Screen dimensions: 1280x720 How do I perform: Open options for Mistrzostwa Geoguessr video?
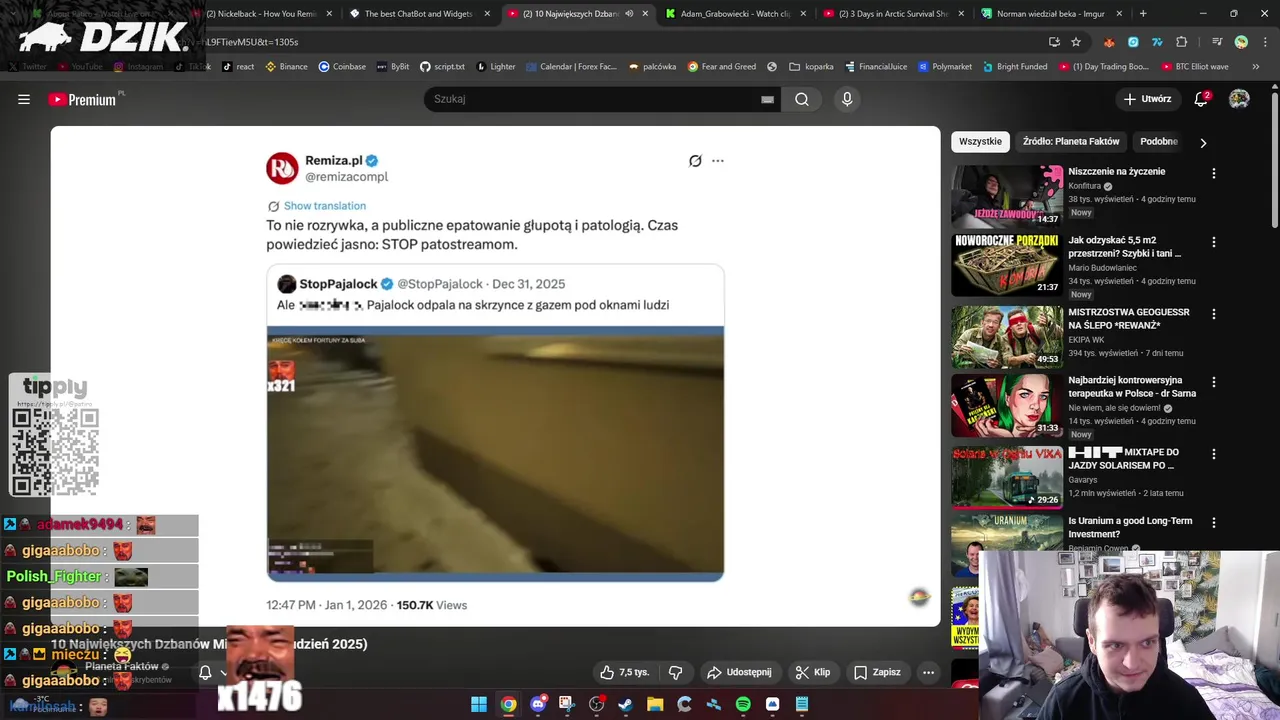(1214, 314)
